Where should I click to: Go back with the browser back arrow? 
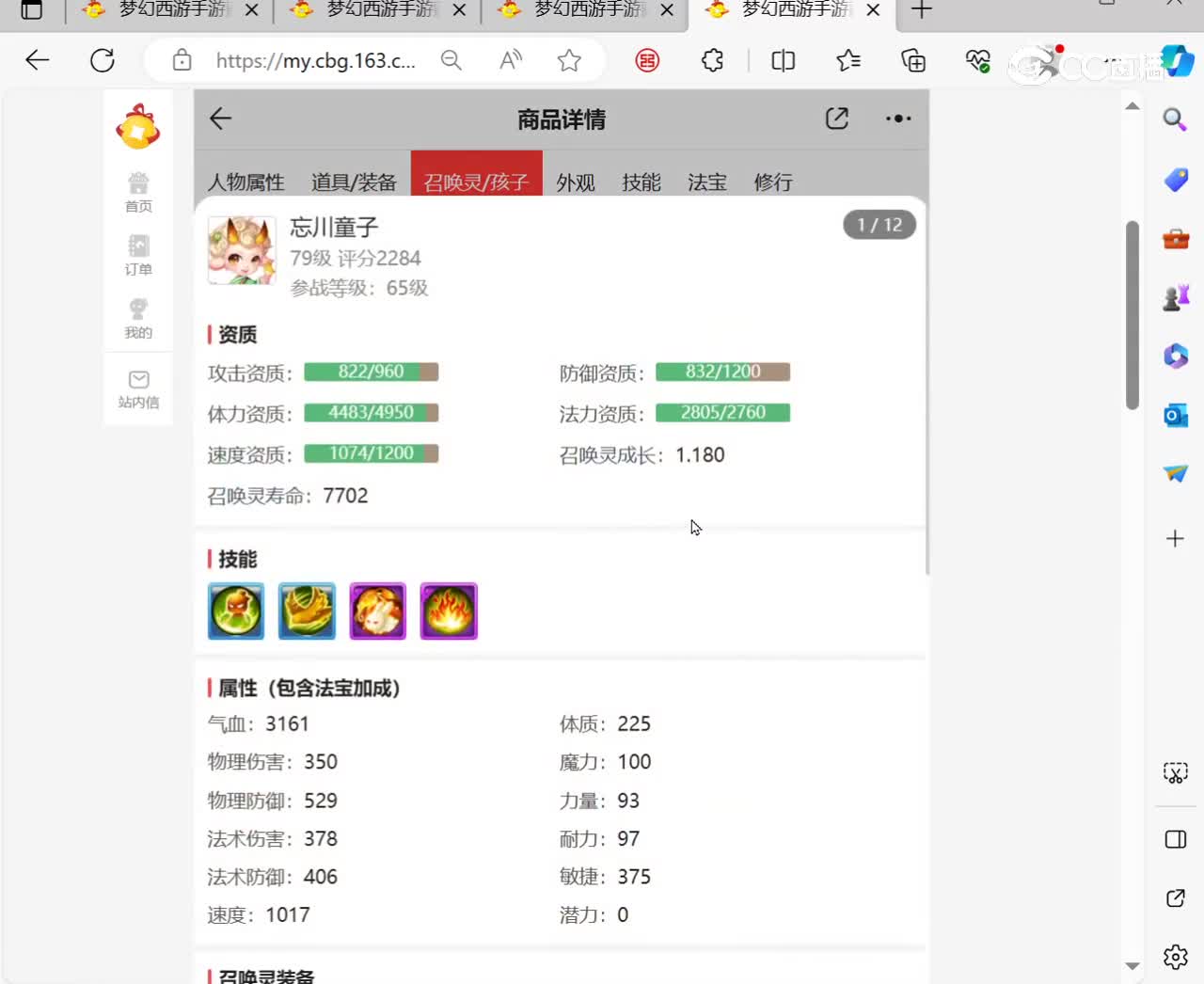pos(38,61)
